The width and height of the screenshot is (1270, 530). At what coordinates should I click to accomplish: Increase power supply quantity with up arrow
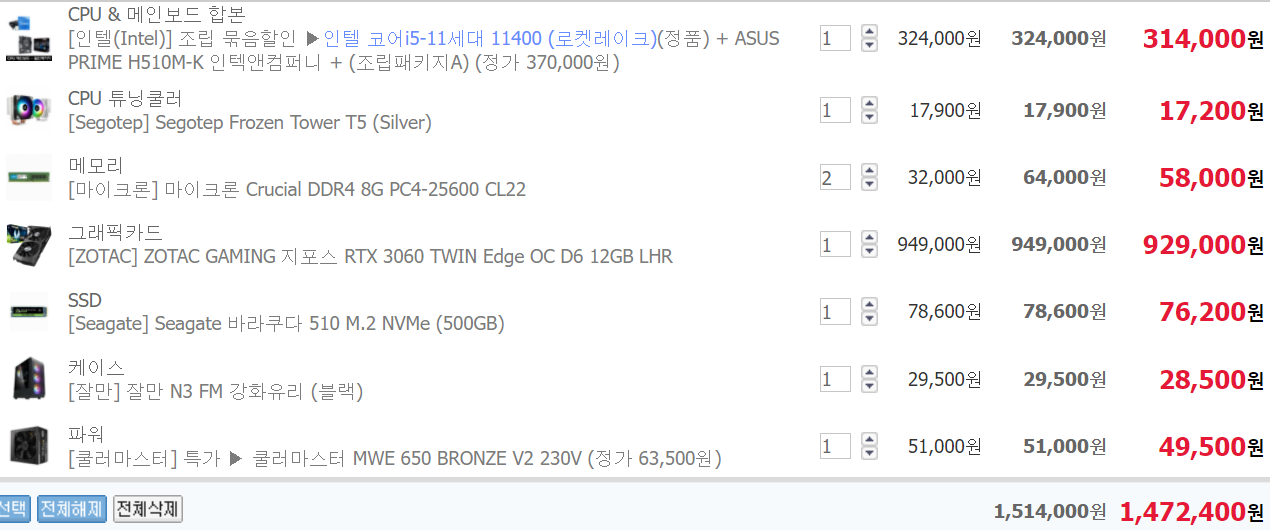tap(869, 440)
